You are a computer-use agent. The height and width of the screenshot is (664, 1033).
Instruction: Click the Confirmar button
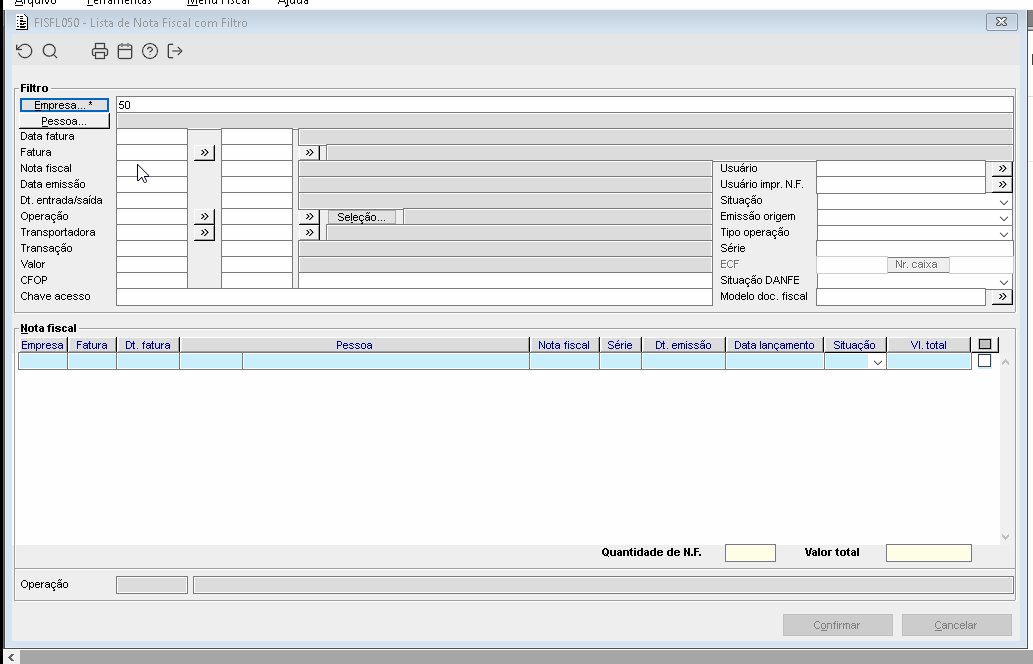[x=837, y=625]
